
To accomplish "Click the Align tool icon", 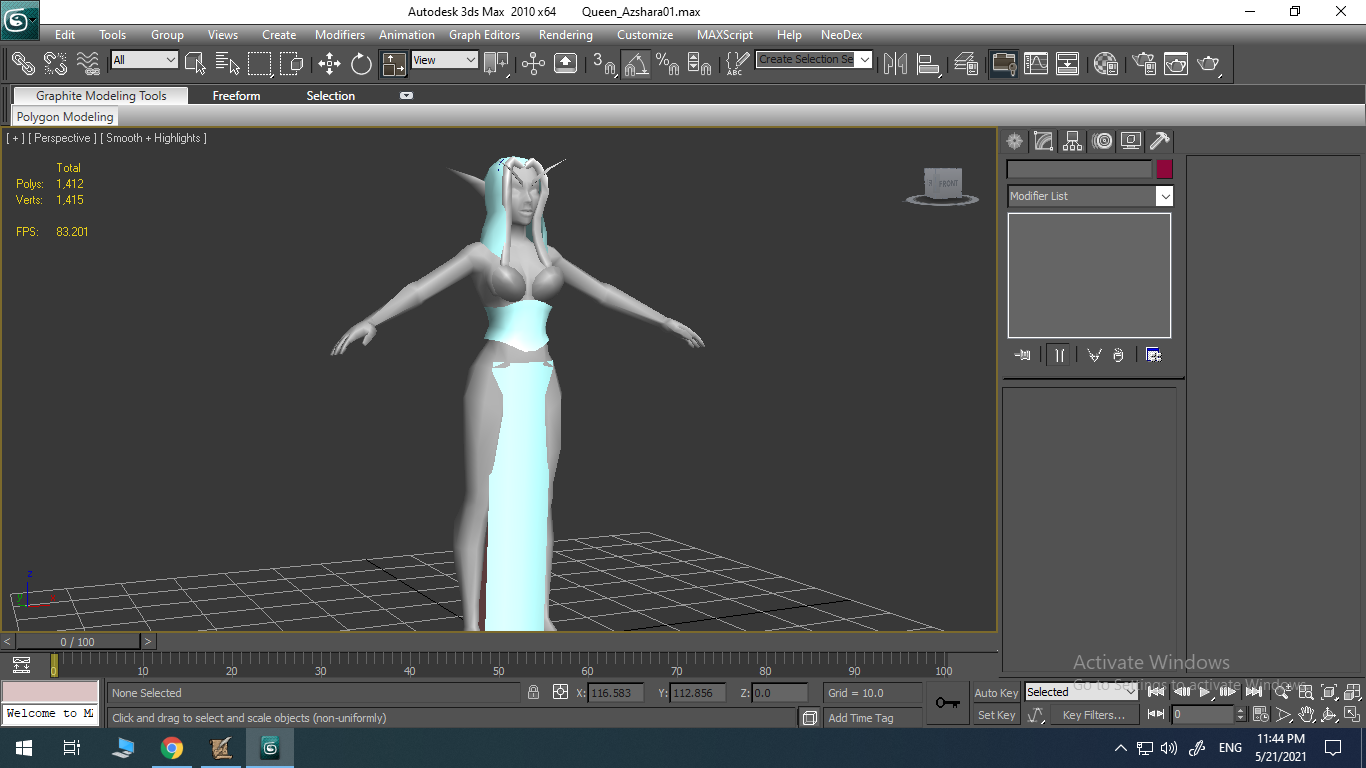I will [929, 63].
